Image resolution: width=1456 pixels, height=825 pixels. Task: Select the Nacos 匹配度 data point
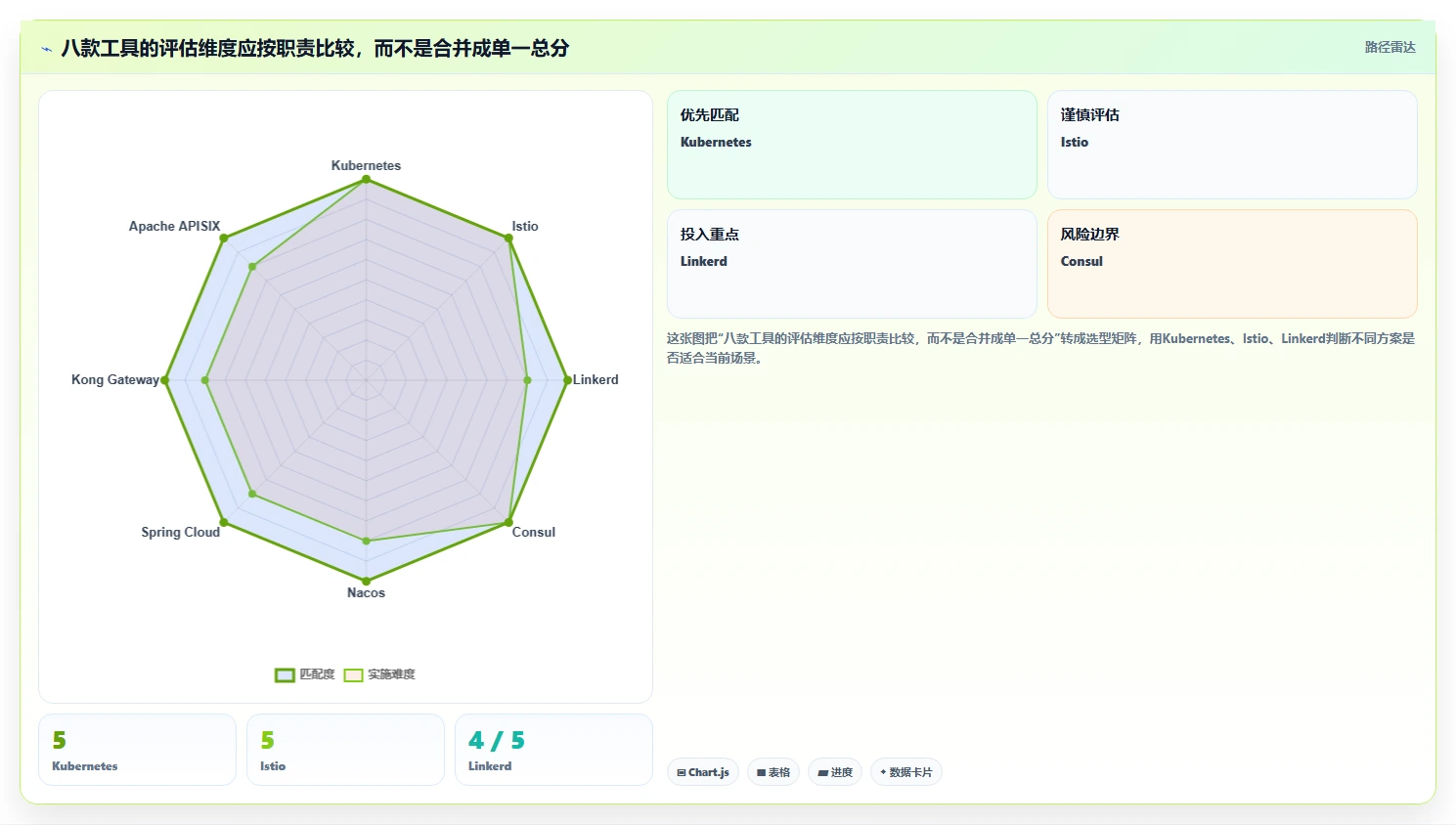(367, 582)
